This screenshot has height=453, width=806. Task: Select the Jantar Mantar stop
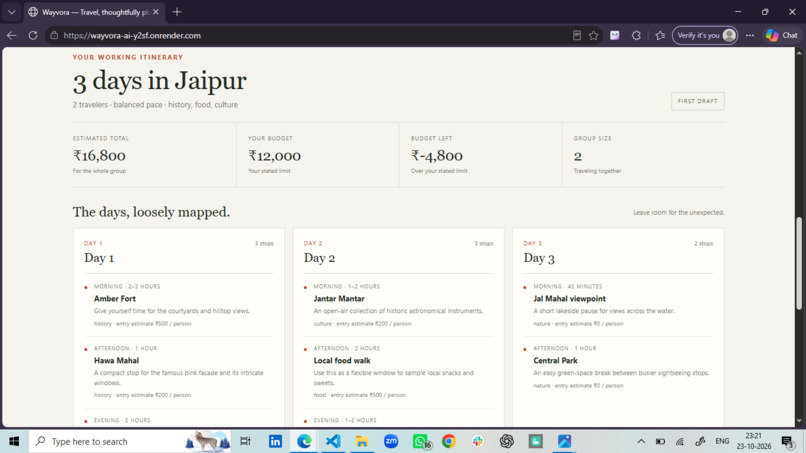pyautogui.click(x=339, y=299)
